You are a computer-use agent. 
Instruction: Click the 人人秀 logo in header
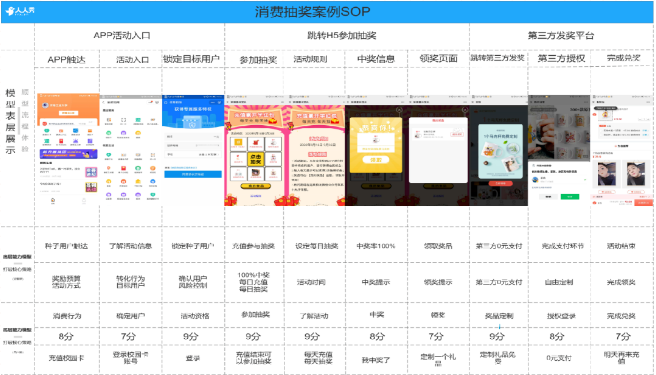(20, 11)
